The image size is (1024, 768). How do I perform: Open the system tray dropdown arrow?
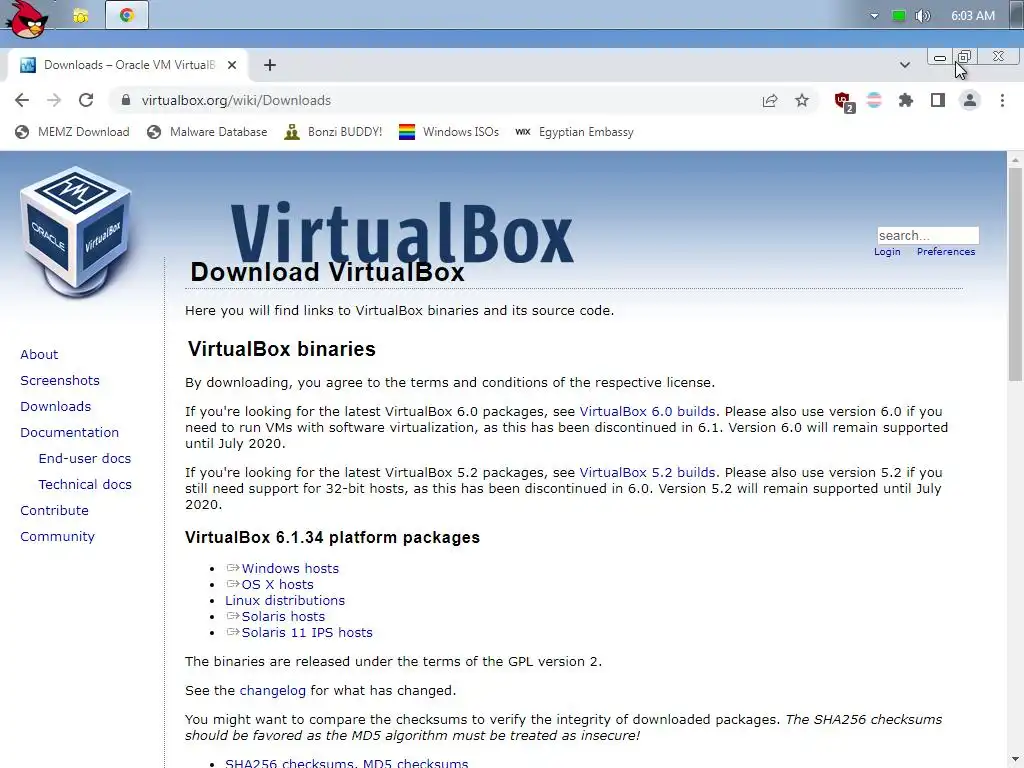click(x=874, y=16)
